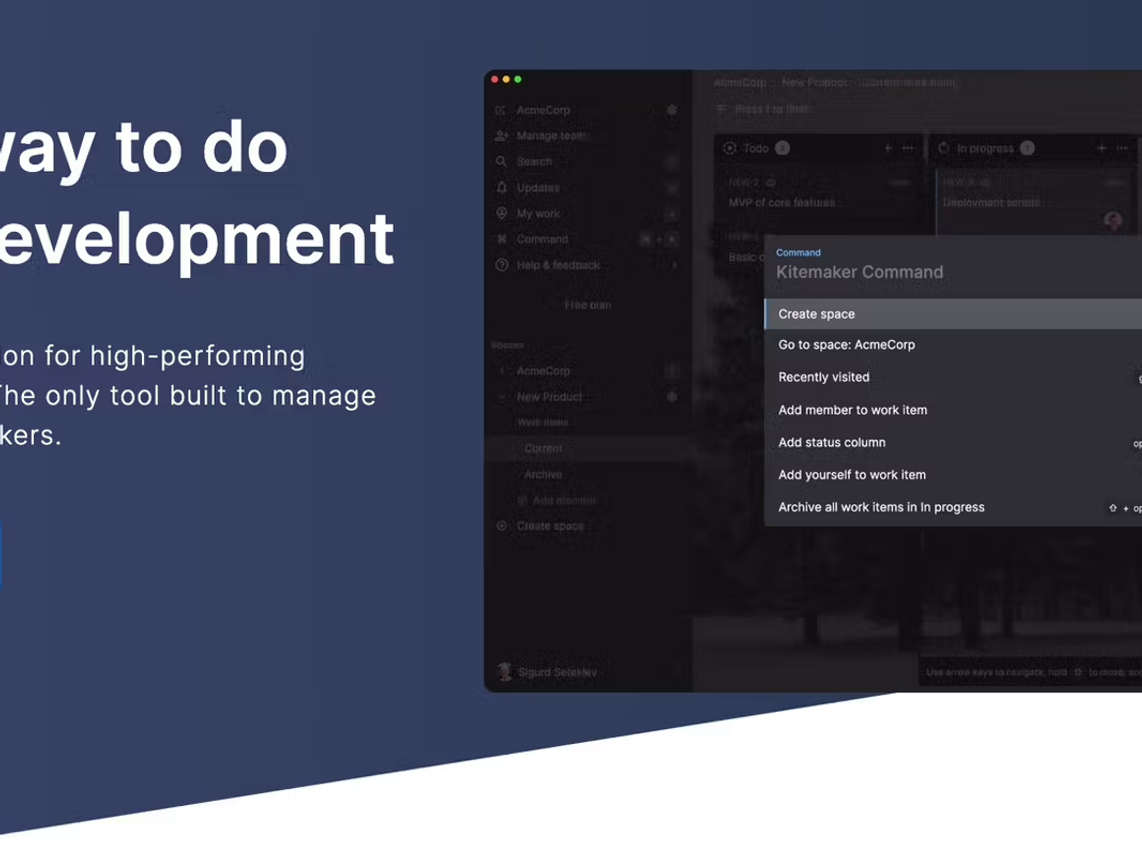Click the Manage team person icon
Image resolution: width=1142 pixels, height=857 pixels.
(x=501, y=135)
